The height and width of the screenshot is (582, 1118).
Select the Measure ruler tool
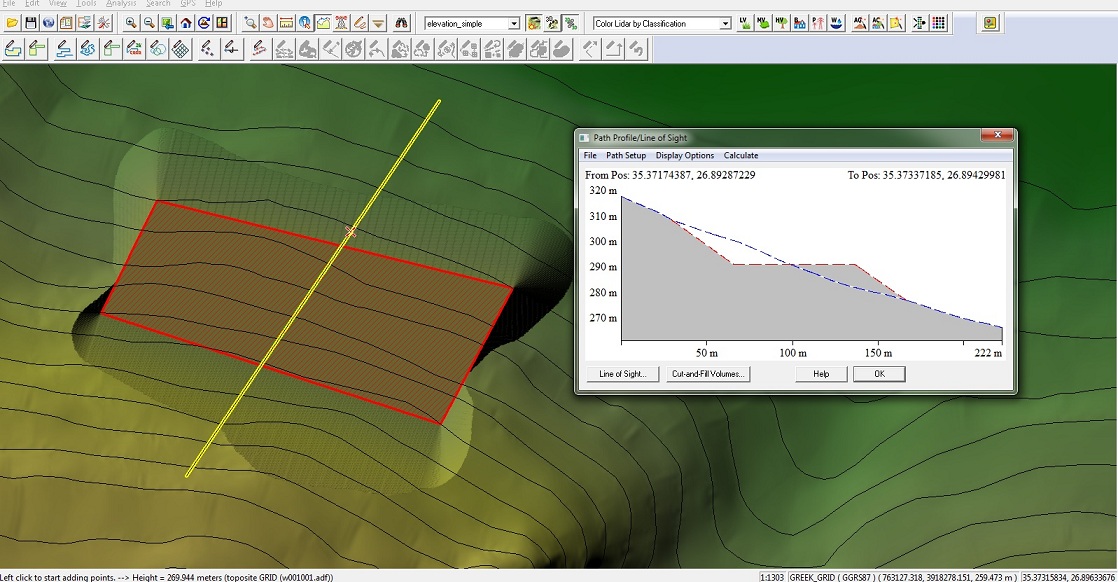(x=287, y=23)
